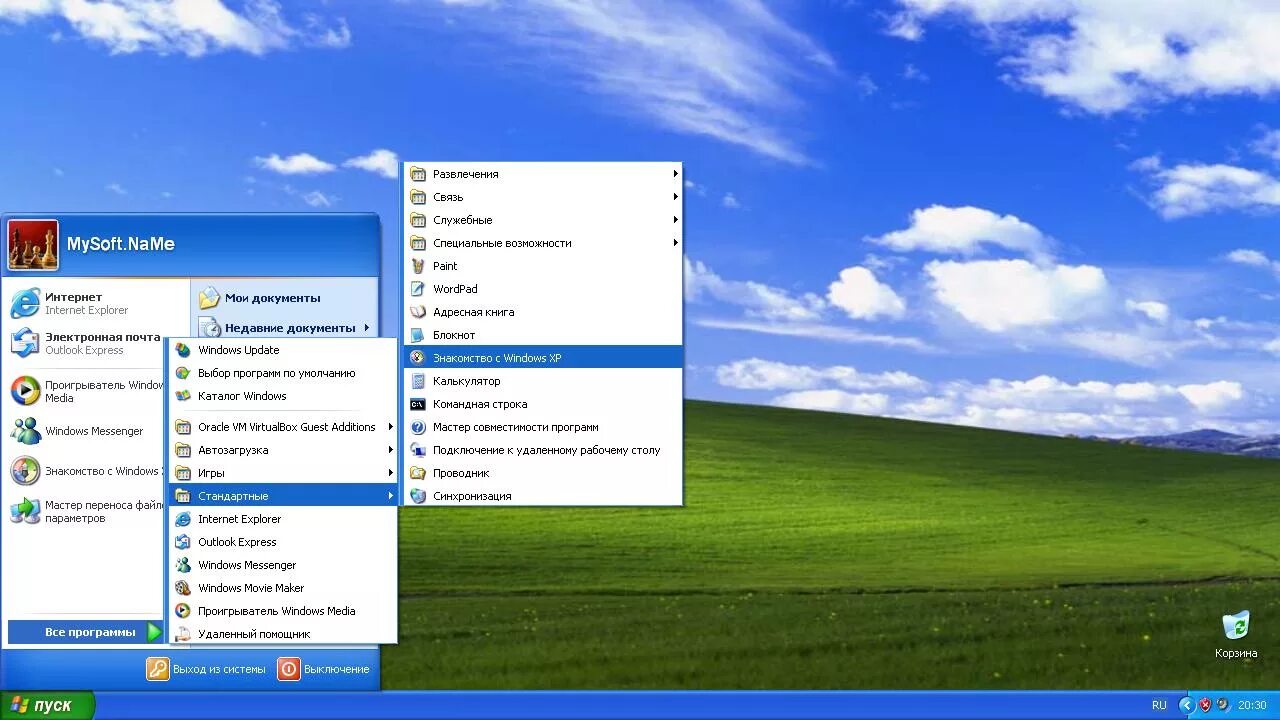Select Internet Explorer in programs list

(x=283, y=519)
